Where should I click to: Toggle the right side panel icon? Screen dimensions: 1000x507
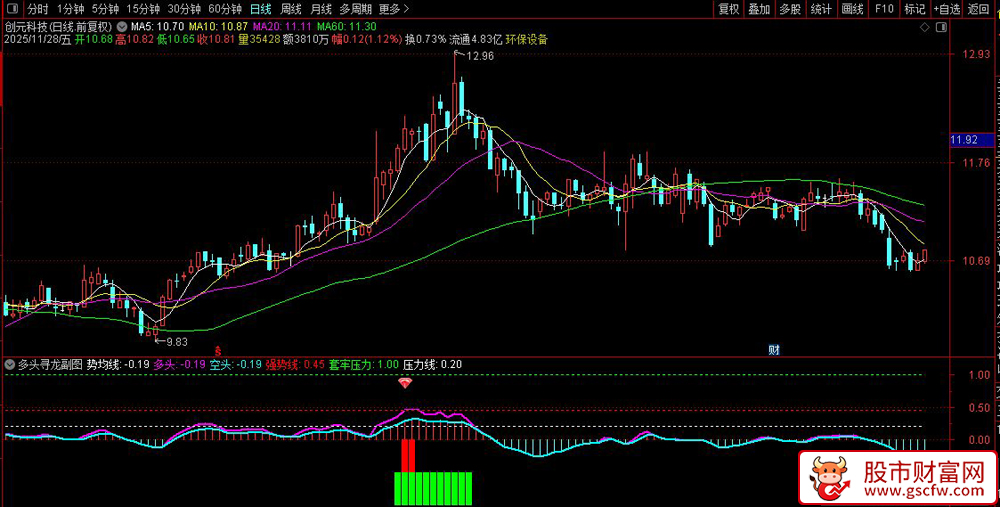coord(940,27)
